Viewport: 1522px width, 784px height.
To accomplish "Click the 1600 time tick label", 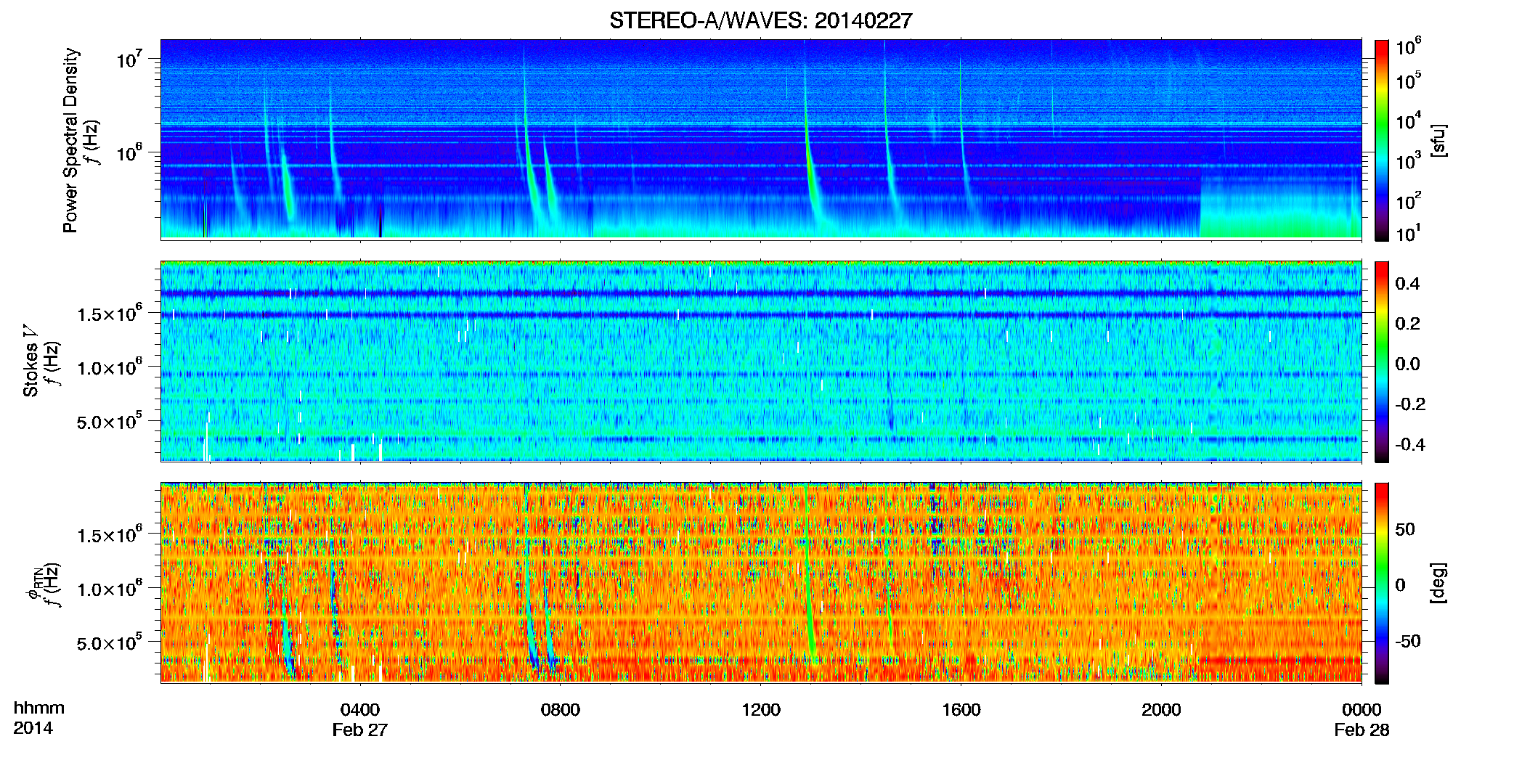I will point(961,710).
